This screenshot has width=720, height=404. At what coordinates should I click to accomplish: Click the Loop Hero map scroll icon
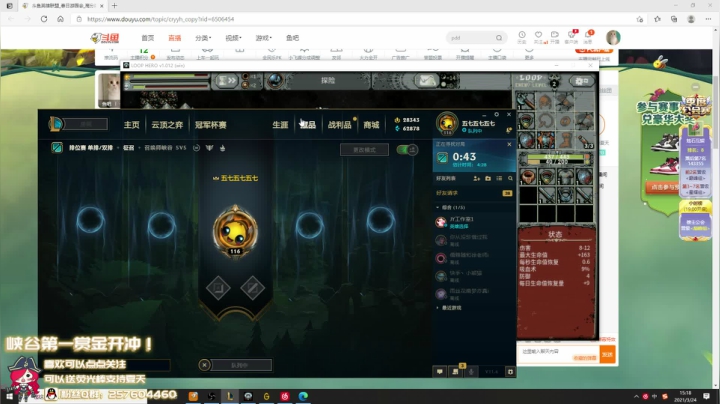[x=427, y=81]
